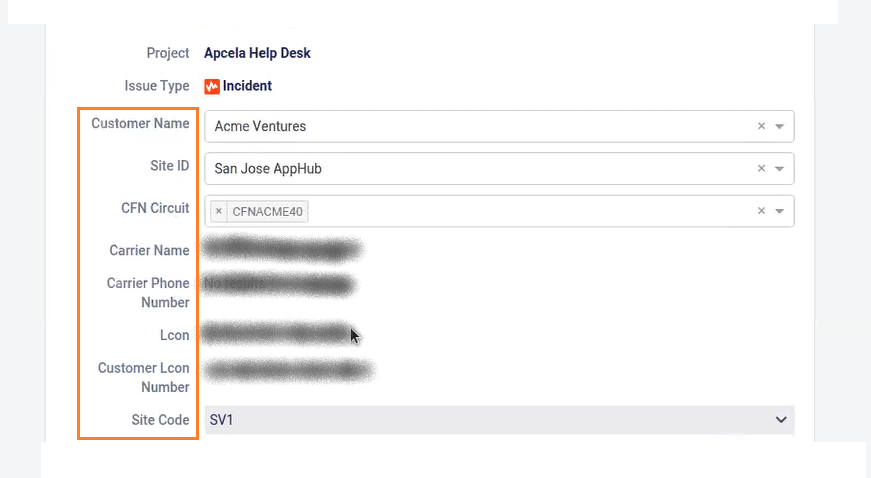Click empty area inside CFN Circuit field
The height and width of the screenshot is (478, 871).
(520, 211)
